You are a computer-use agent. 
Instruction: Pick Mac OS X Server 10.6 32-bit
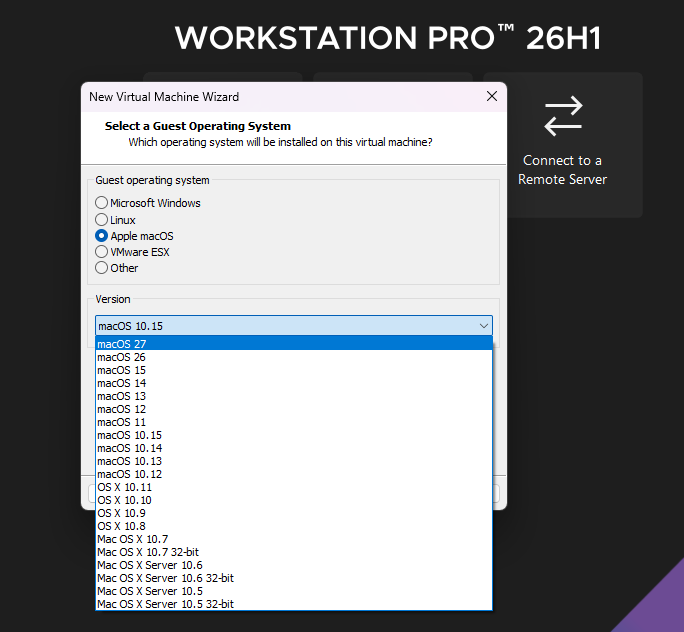pos(294,579)
